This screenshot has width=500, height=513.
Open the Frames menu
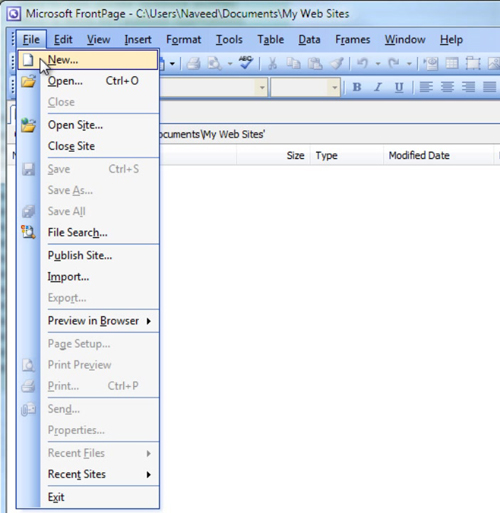coord(353,40)
